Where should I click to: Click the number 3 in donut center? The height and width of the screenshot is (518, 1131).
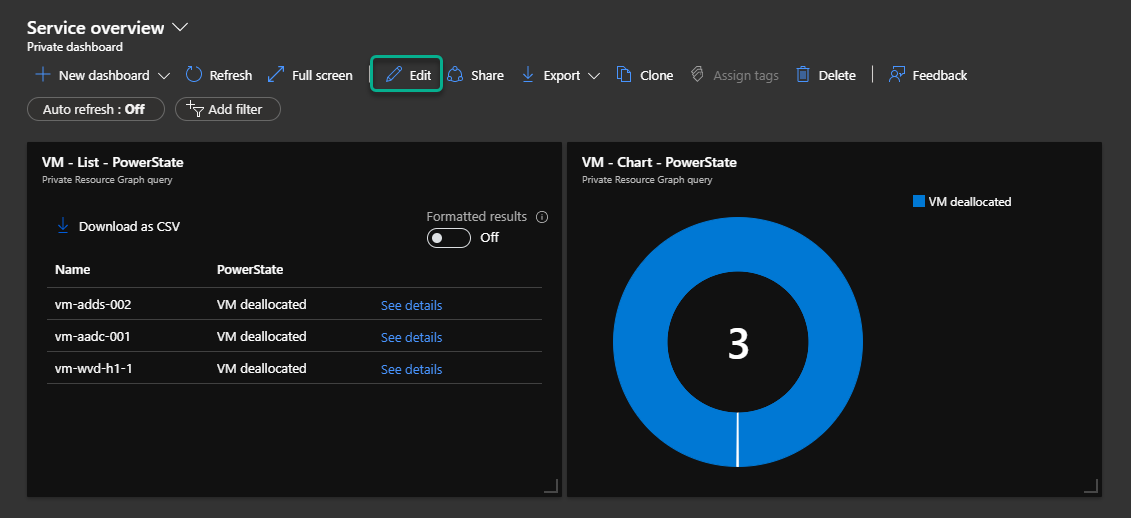[x=738, y=344]
